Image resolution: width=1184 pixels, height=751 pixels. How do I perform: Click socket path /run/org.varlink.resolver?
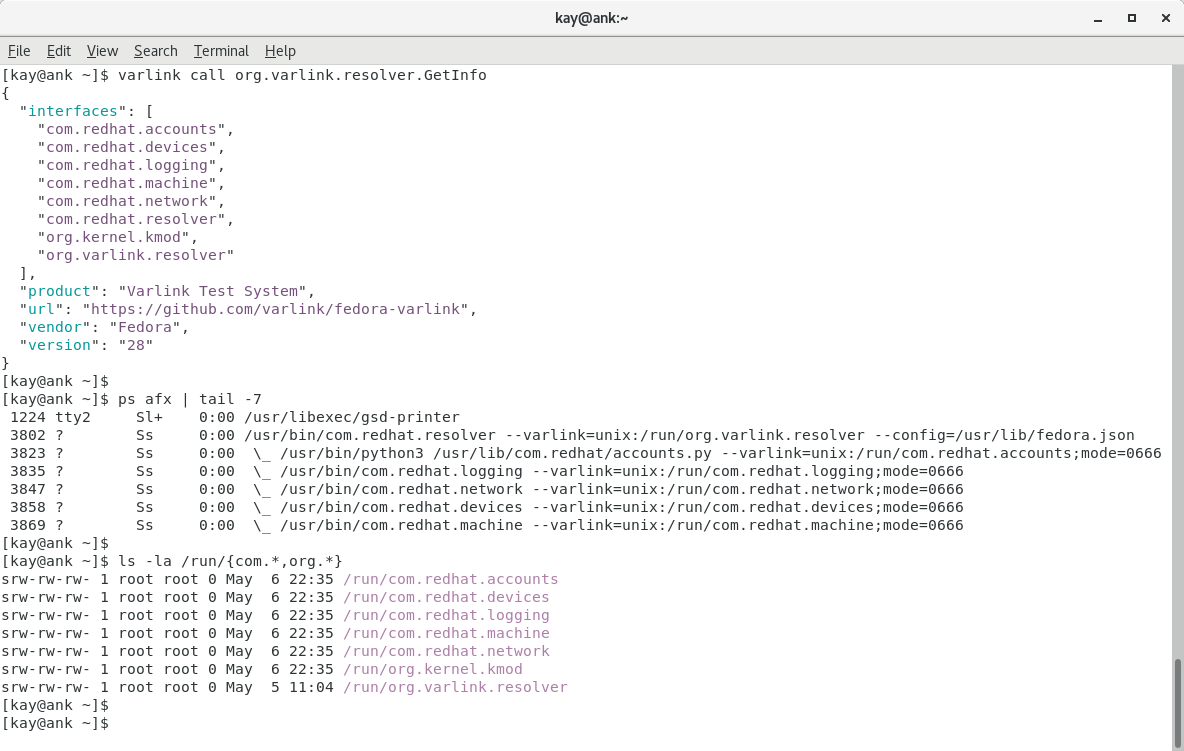[455, 688]
